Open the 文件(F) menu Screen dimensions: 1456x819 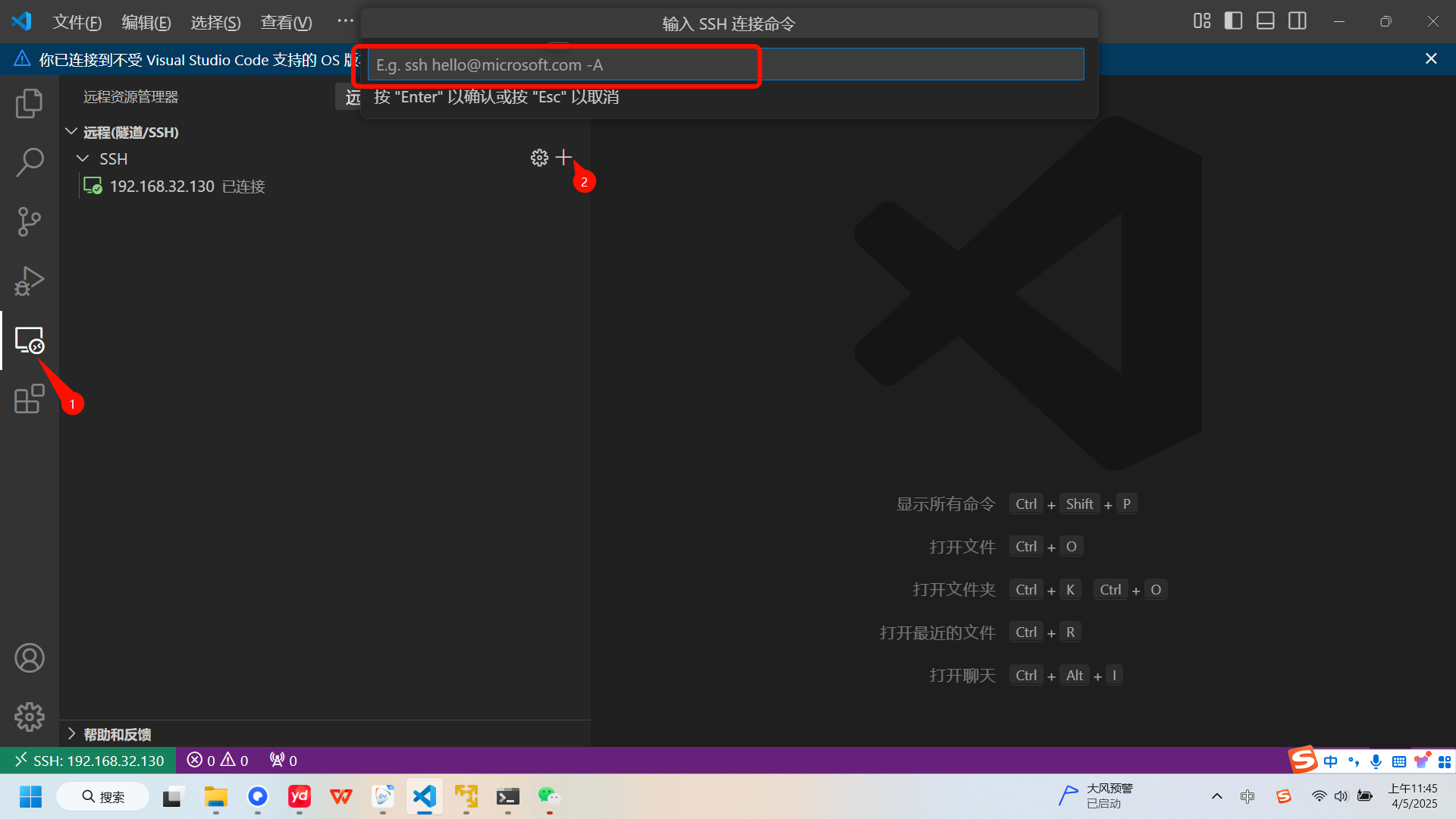click(77, 22)
